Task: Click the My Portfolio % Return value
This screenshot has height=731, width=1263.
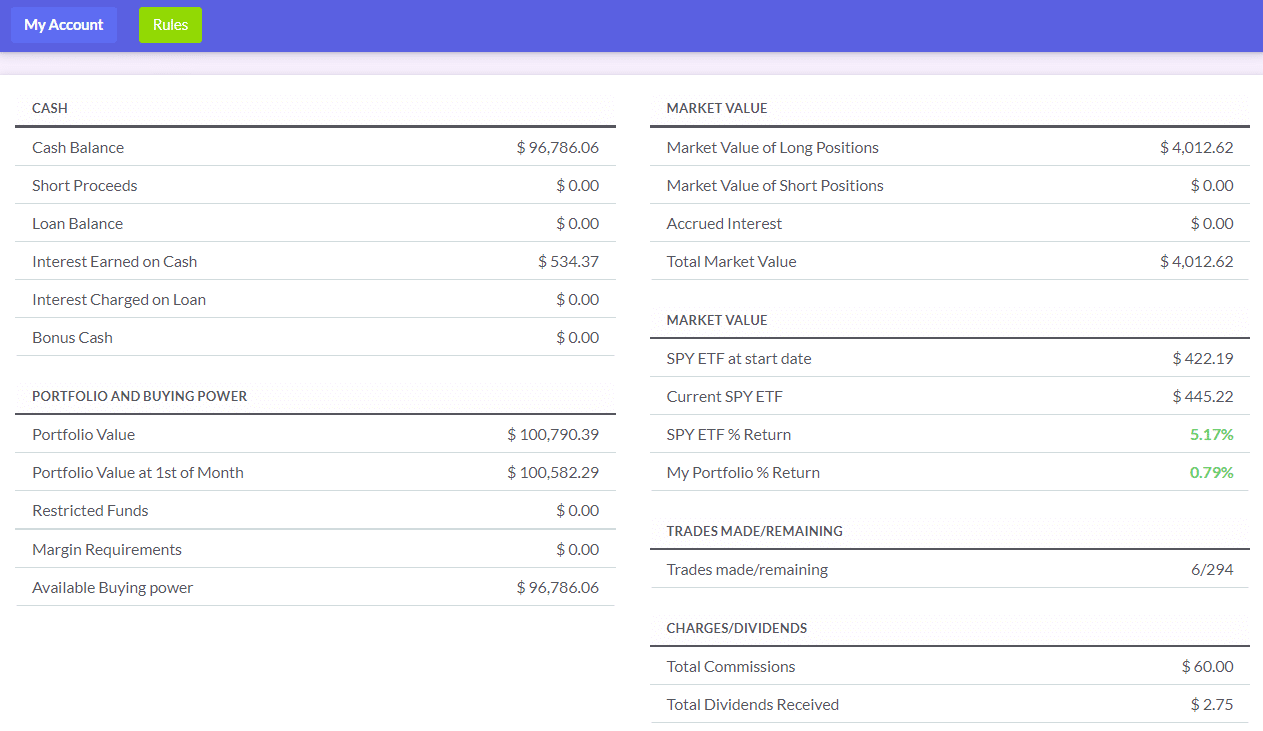Action: (x=1211, y=472)
